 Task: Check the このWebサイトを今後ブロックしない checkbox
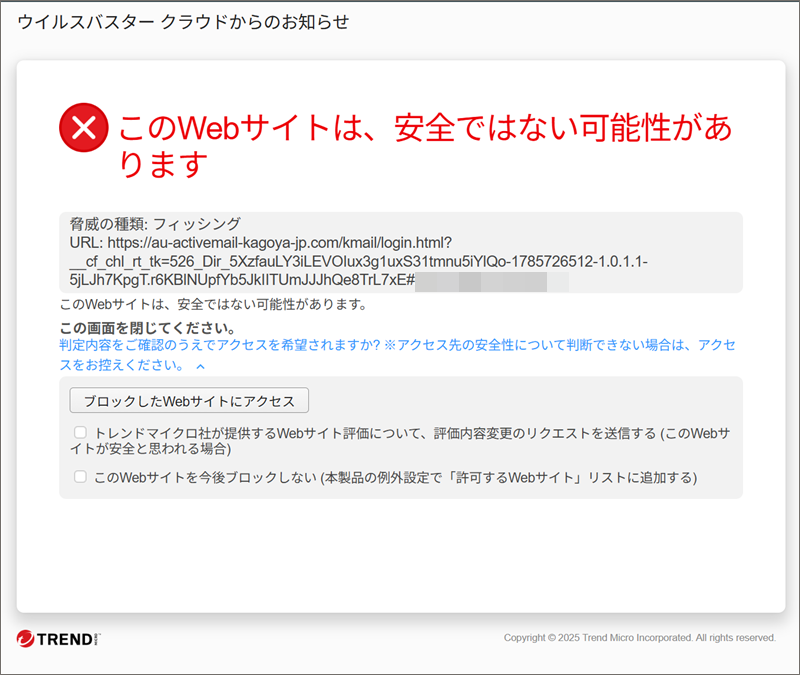click(x=80, y=477)
